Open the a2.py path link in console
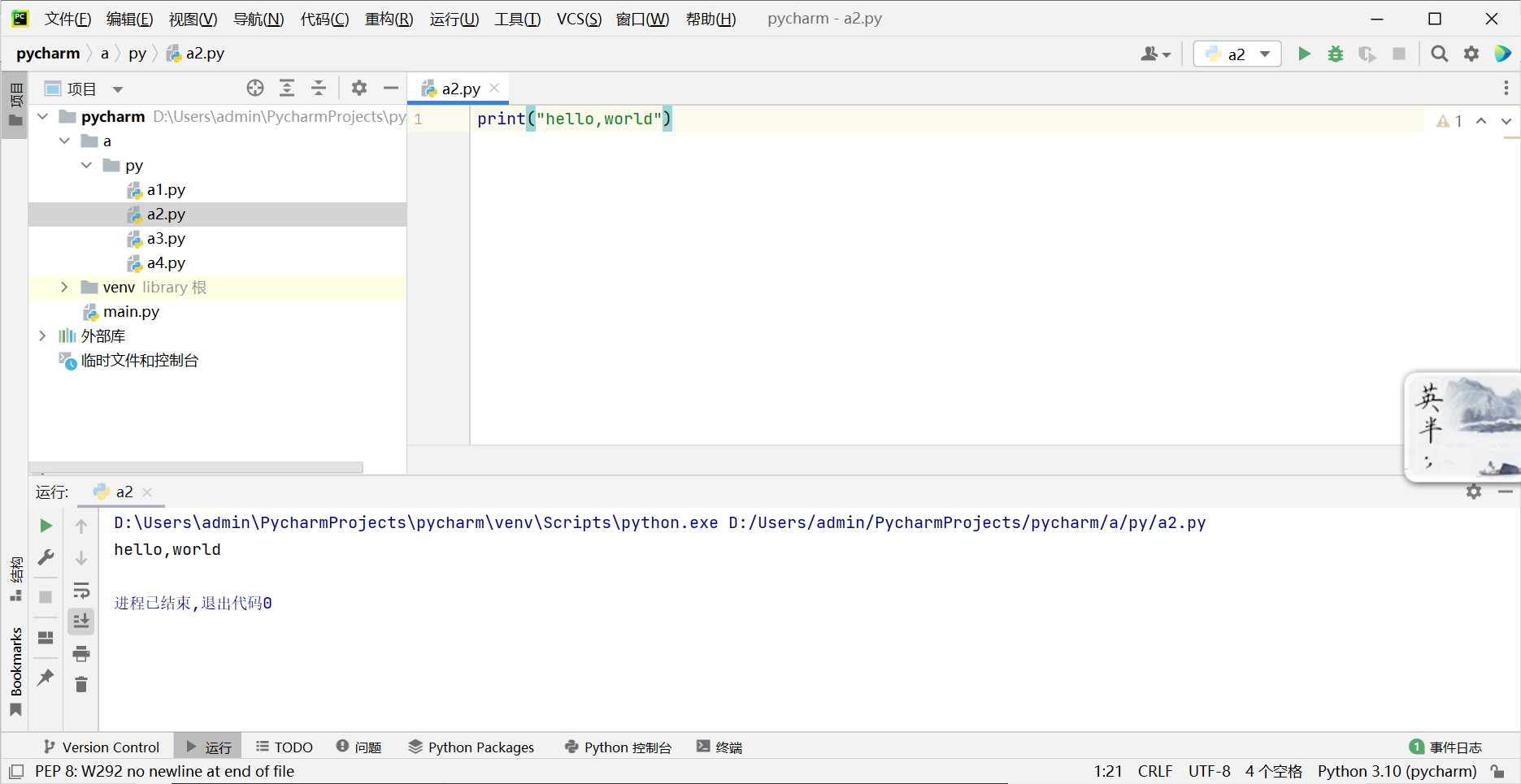This screenshot has width=1521, height=784. pyautogui.click(x=967, y=523)
